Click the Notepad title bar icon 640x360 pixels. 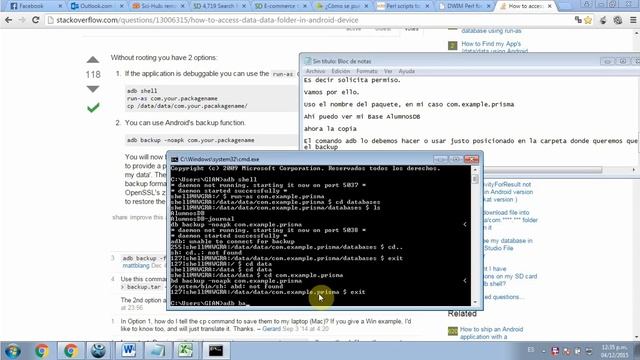[x=307, y=61]
